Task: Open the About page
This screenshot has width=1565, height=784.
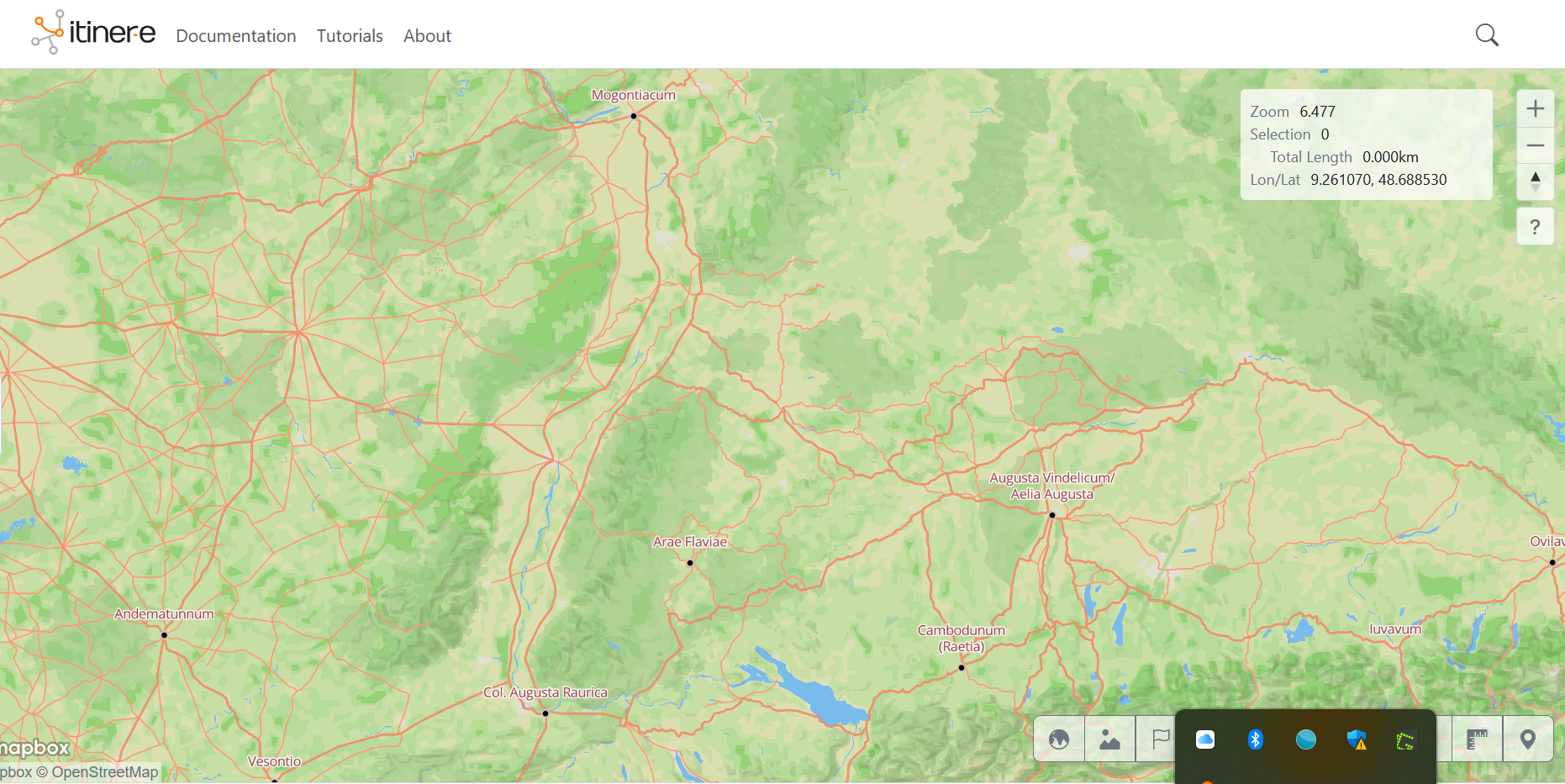Action: point(427,36)
